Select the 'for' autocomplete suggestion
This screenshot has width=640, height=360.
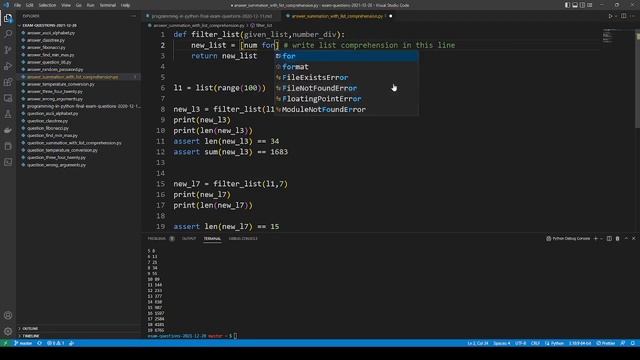[x=346, y=56]
